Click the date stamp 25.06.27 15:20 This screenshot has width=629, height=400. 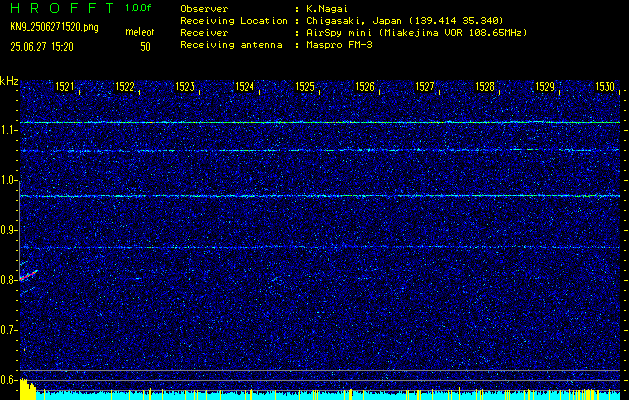click(x=42, y=47)
